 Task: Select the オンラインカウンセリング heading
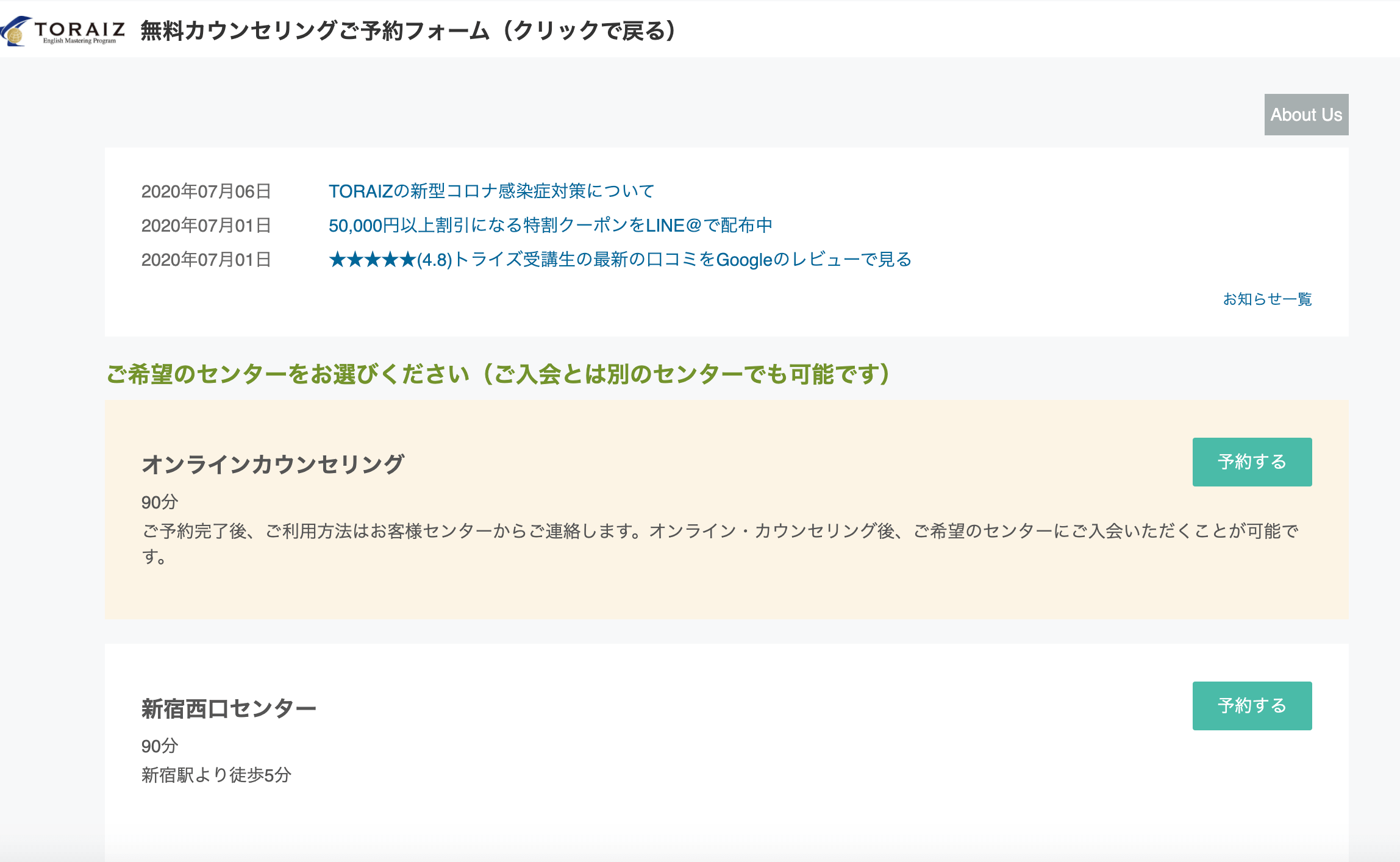tap(273, 465)
